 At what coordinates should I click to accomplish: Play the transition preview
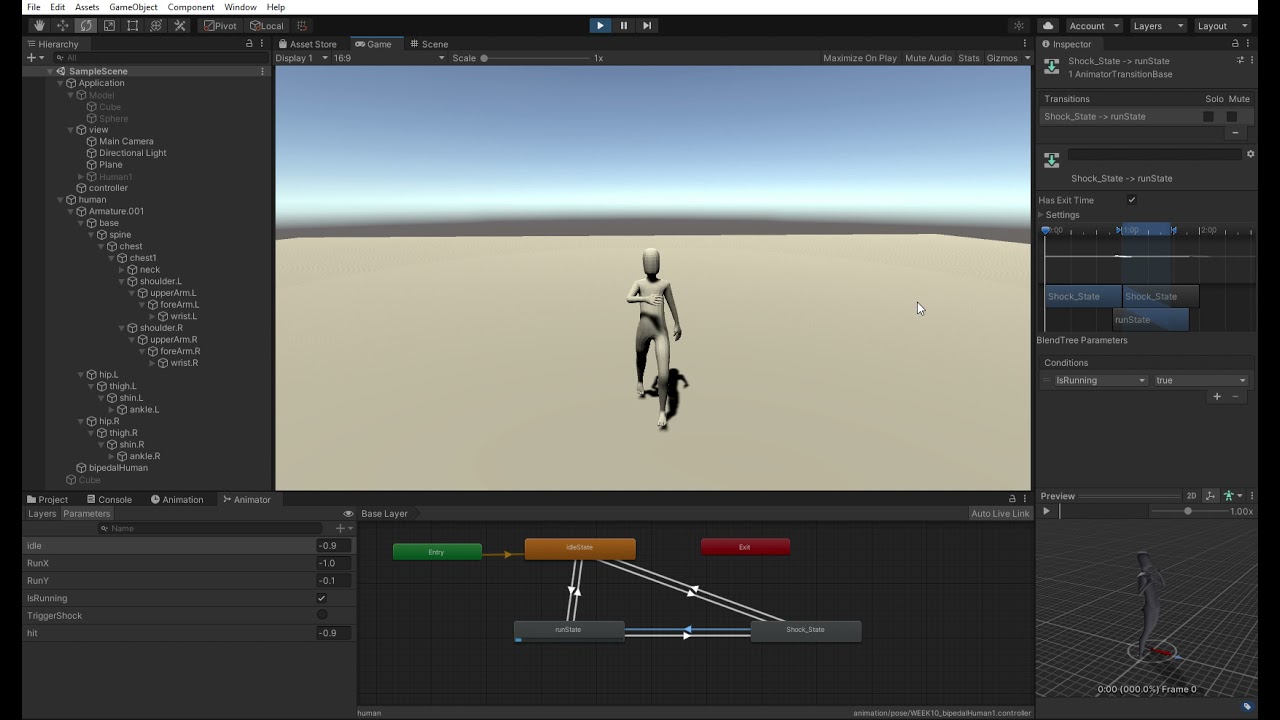pos(1046,511)
